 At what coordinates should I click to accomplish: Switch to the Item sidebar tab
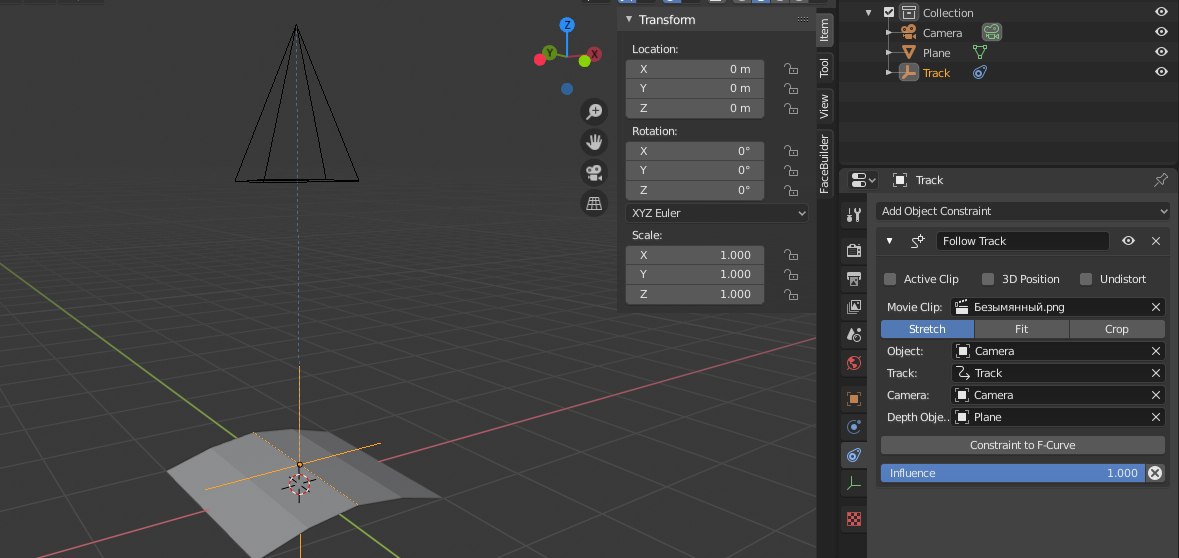(824, 30)
